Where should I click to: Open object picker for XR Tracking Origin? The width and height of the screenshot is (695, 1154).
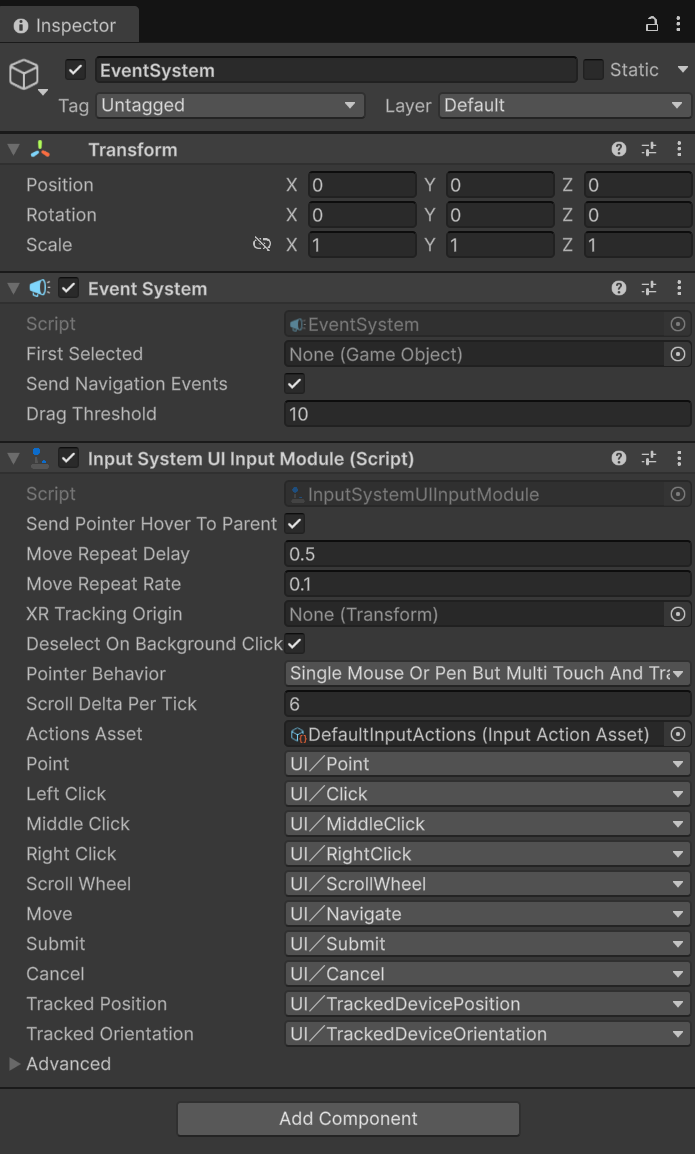[678, 614]
